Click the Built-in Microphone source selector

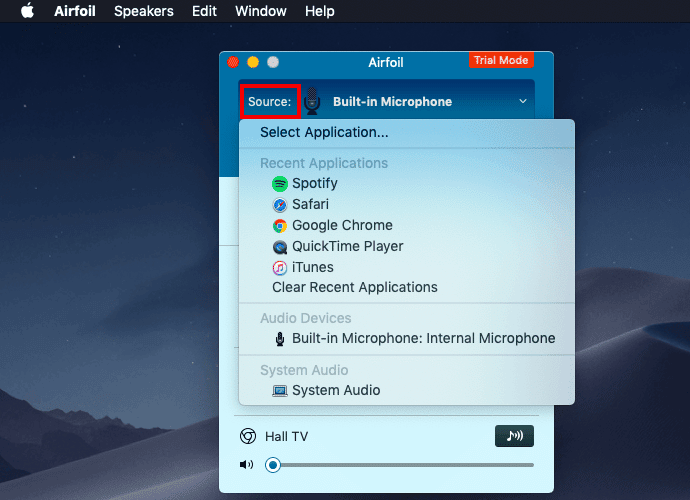click(386, 101)
